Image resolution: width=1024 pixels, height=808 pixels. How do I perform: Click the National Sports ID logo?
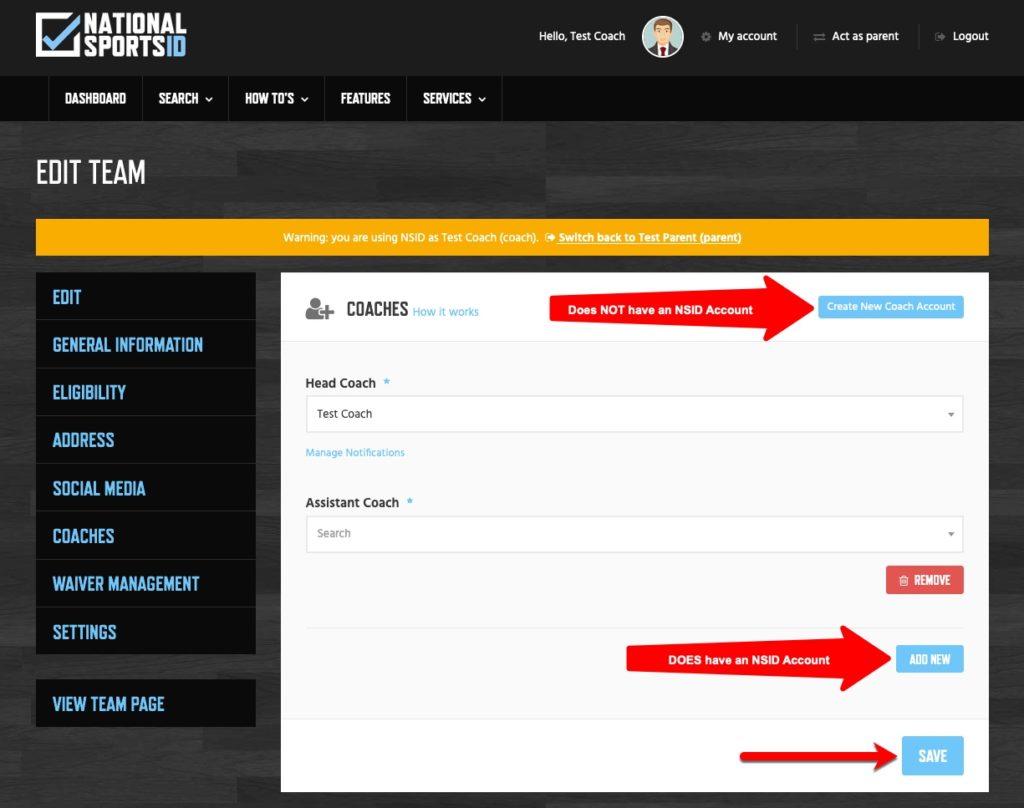coord(111,35)
